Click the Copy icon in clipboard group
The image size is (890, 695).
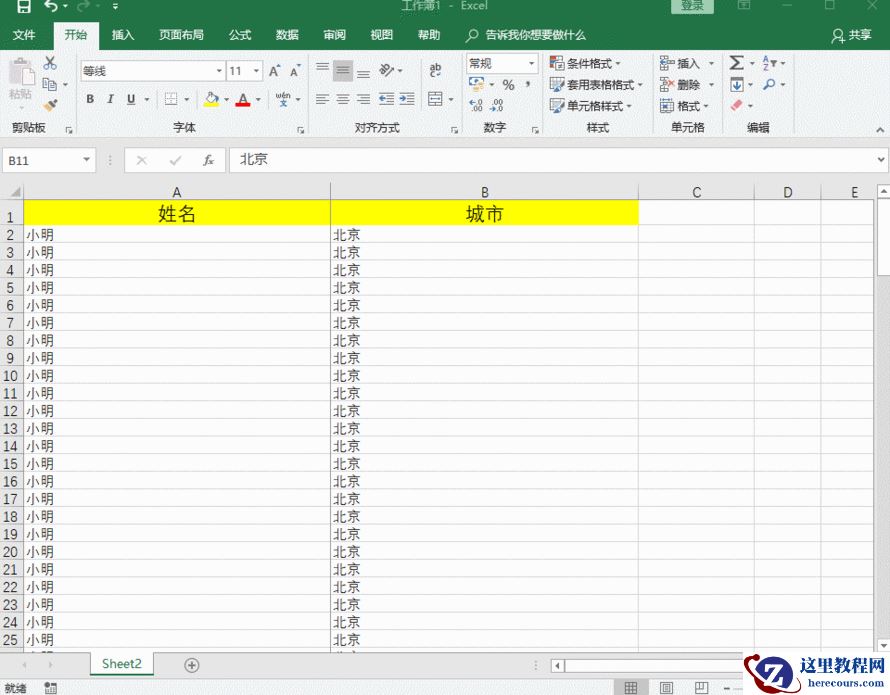50,84
